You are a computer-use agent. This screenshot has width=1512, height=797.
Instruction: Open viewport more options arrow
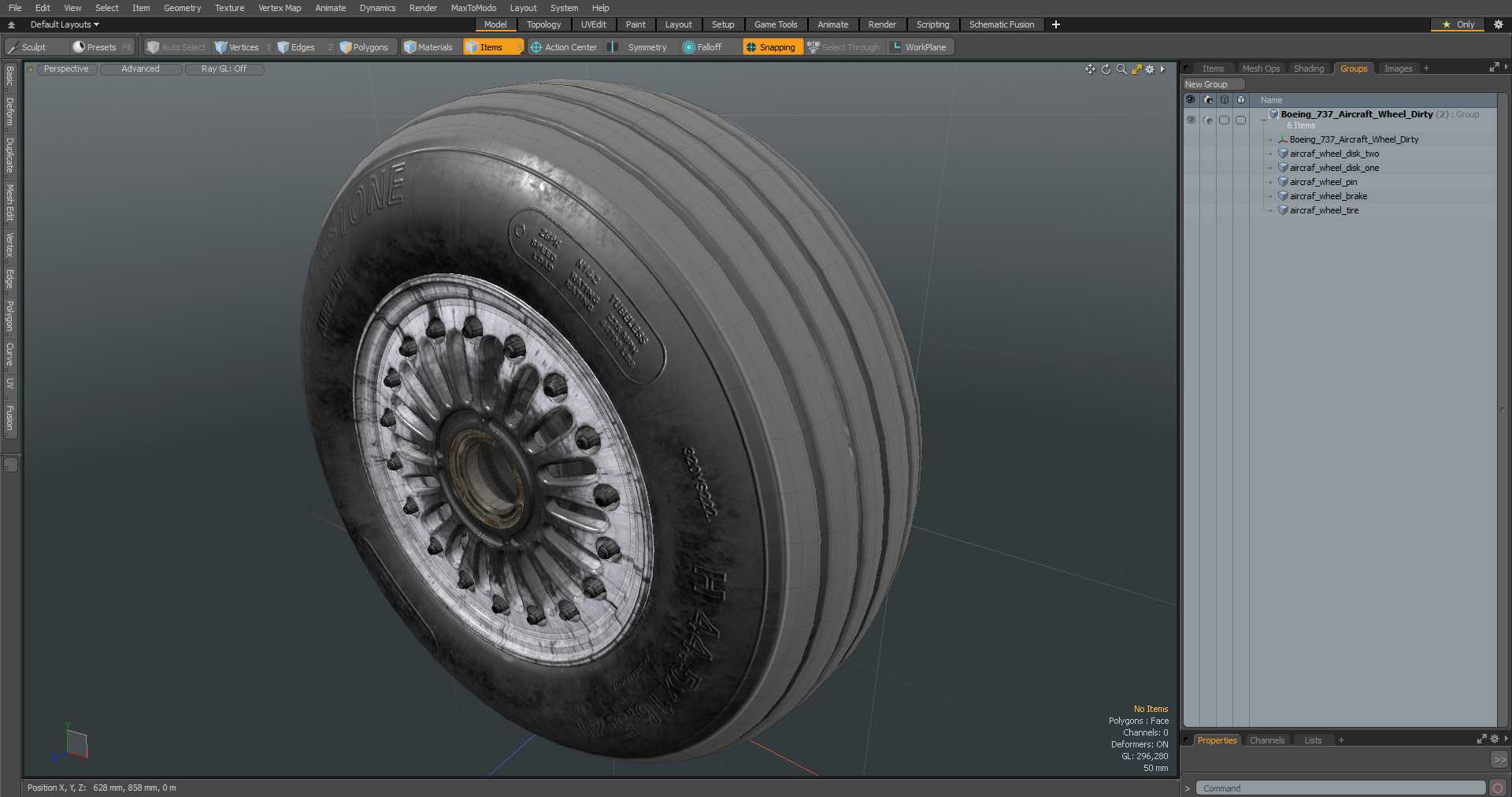(x=1162, y=69)
